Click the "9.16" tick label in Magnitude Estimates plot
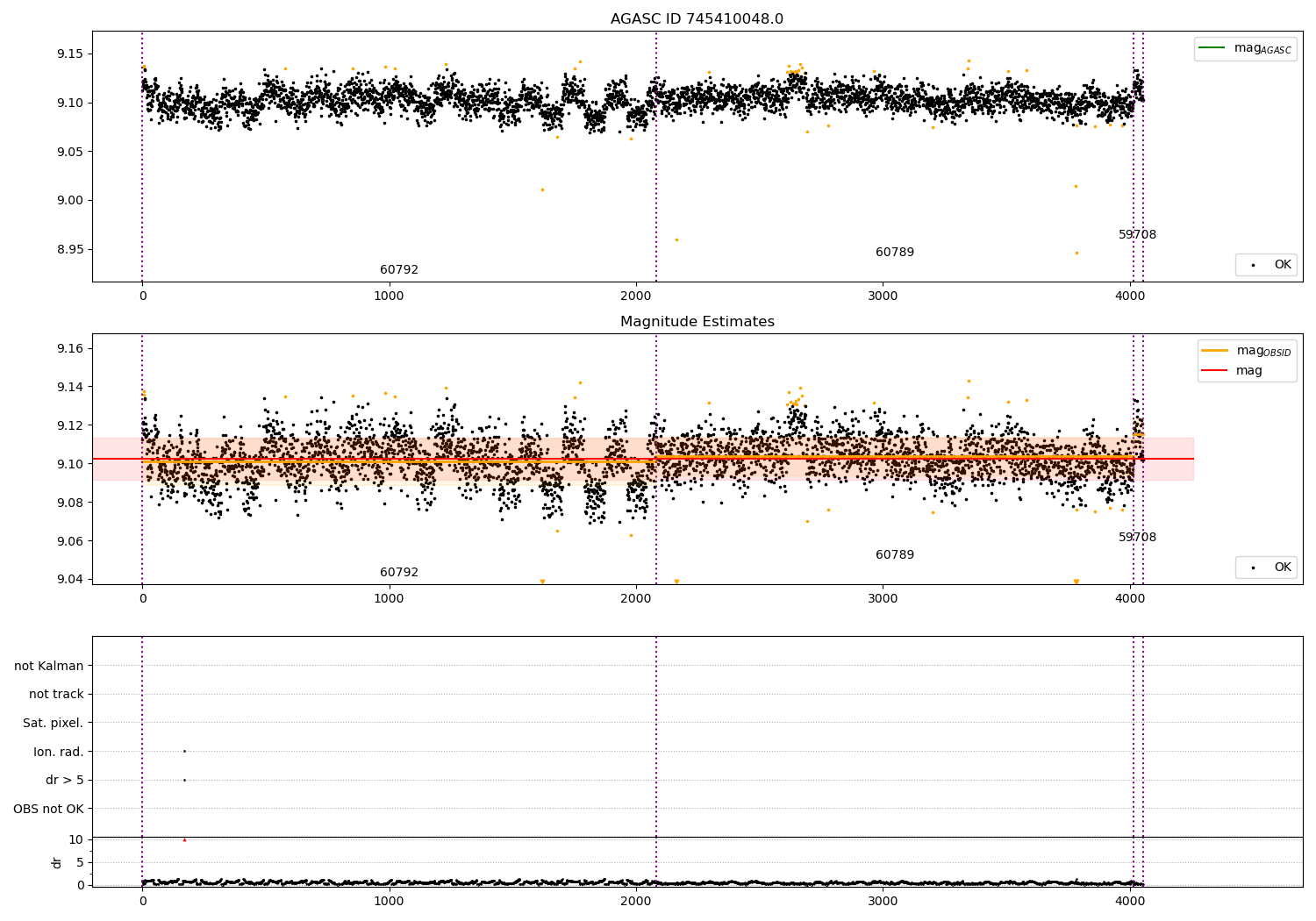Image resolution: width=1316 pixels, height=921 pixels. (x=68, y=349)
